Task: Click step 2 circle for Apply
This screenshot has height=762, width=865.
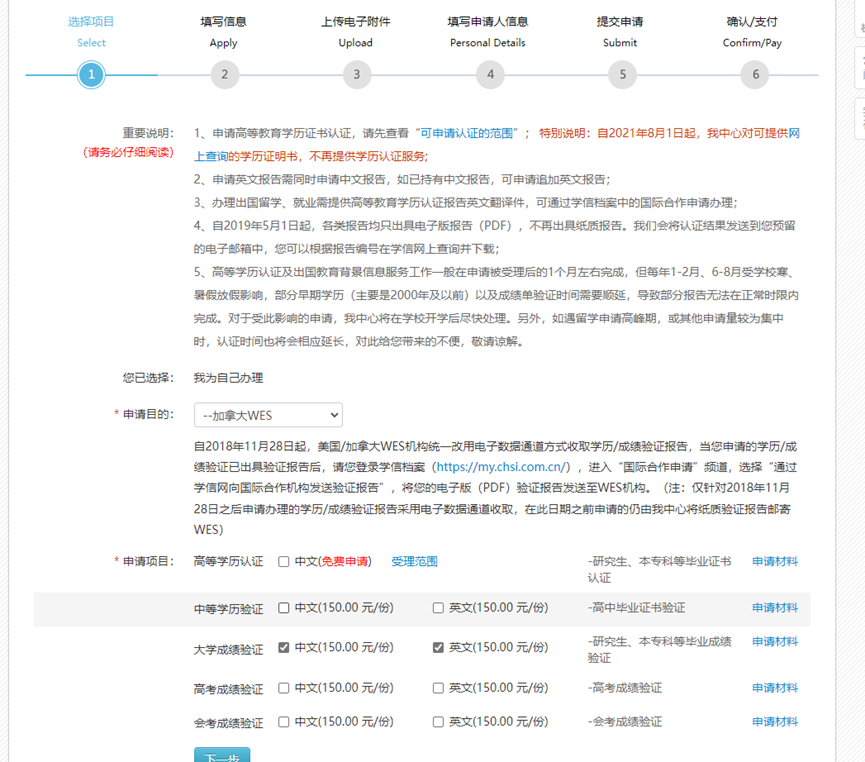Action: [x=225, y=74]
